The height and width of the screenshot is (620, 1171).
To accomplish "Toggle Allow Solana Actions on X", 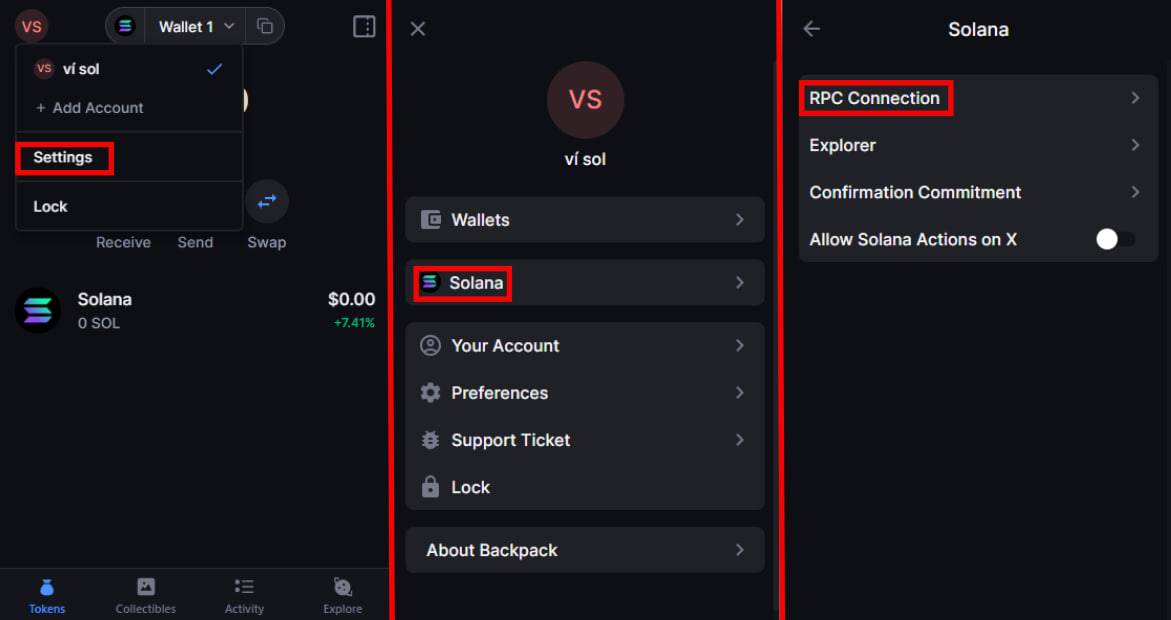I will tap(1115, 239).
